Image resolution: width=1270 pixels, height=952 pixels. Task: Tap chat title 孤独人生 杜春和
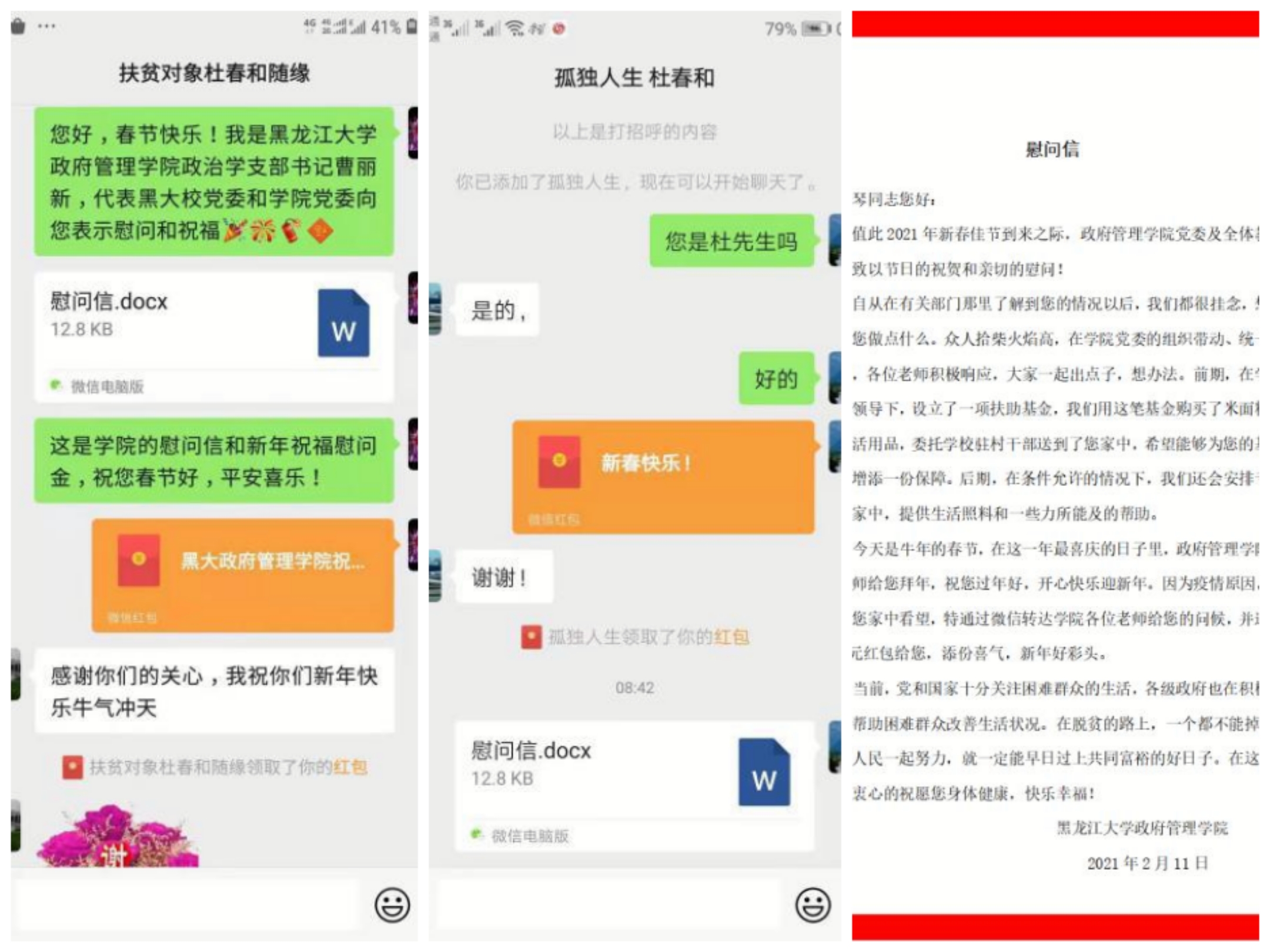(634, 78)
